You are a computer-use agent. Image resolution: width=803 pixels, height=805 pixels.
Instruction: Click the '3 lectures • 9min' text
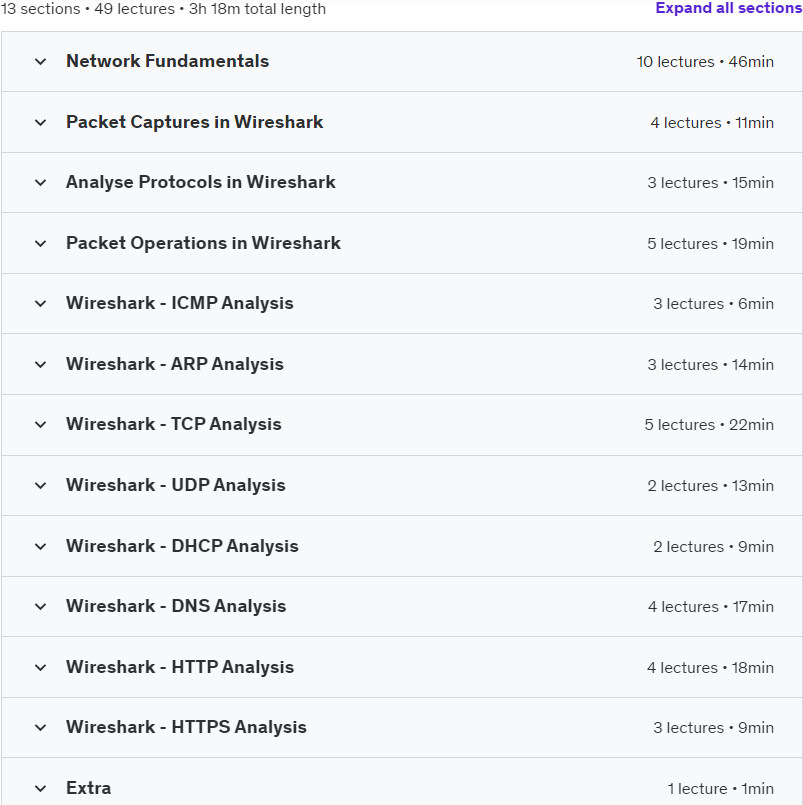(713, 727)
